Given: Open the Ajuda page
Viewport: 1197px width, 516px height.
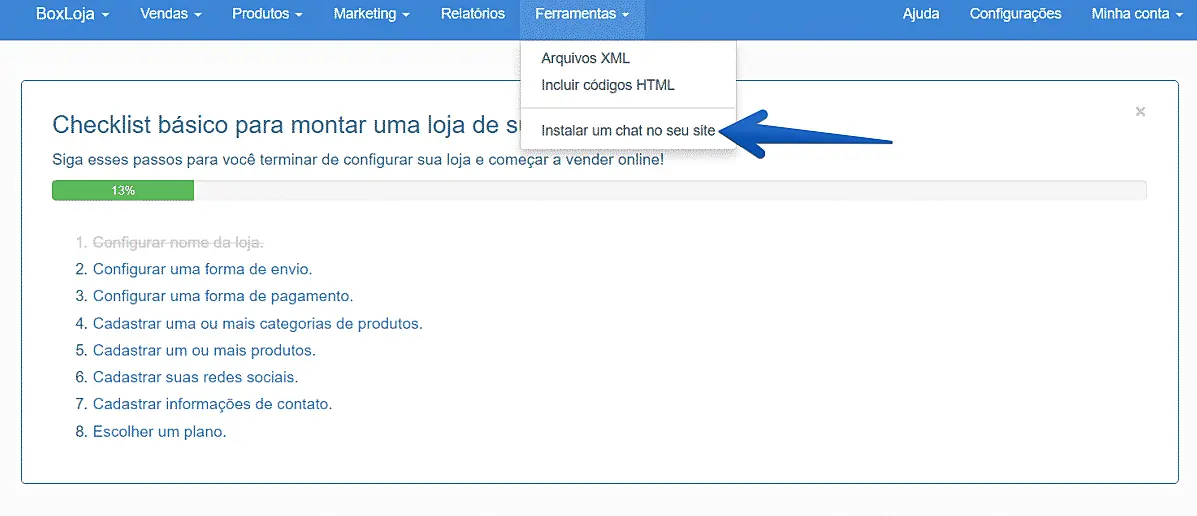Looking at the screenshot, I should [920, 14].
